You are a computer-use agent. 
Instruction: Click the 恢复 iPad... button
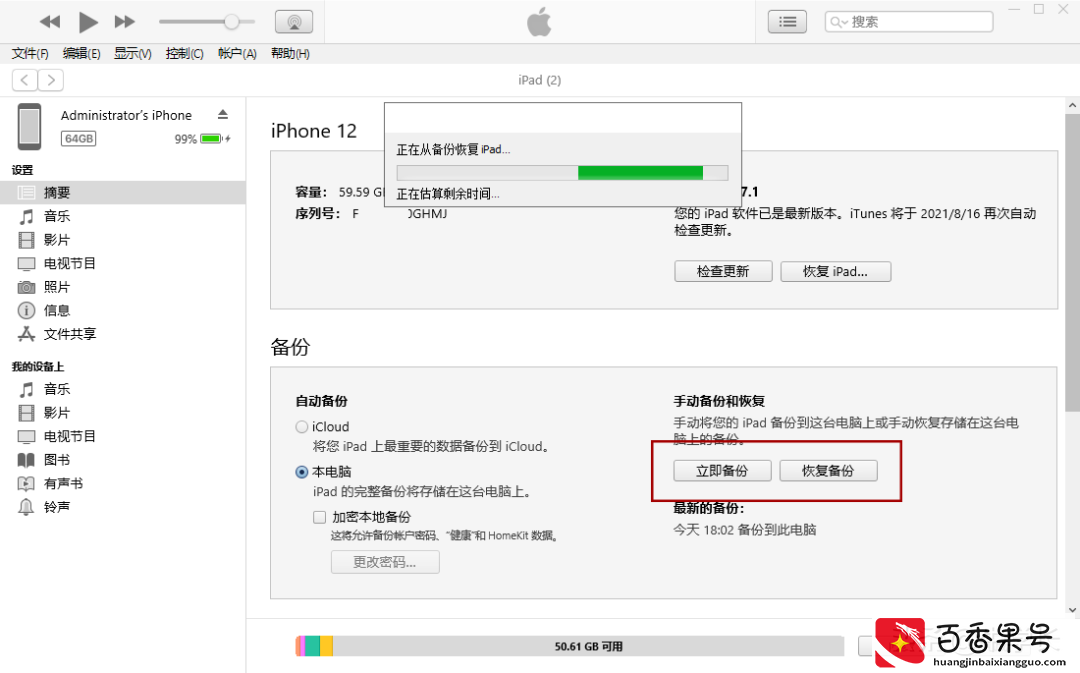pyautogui.click(x=835, y=271)
